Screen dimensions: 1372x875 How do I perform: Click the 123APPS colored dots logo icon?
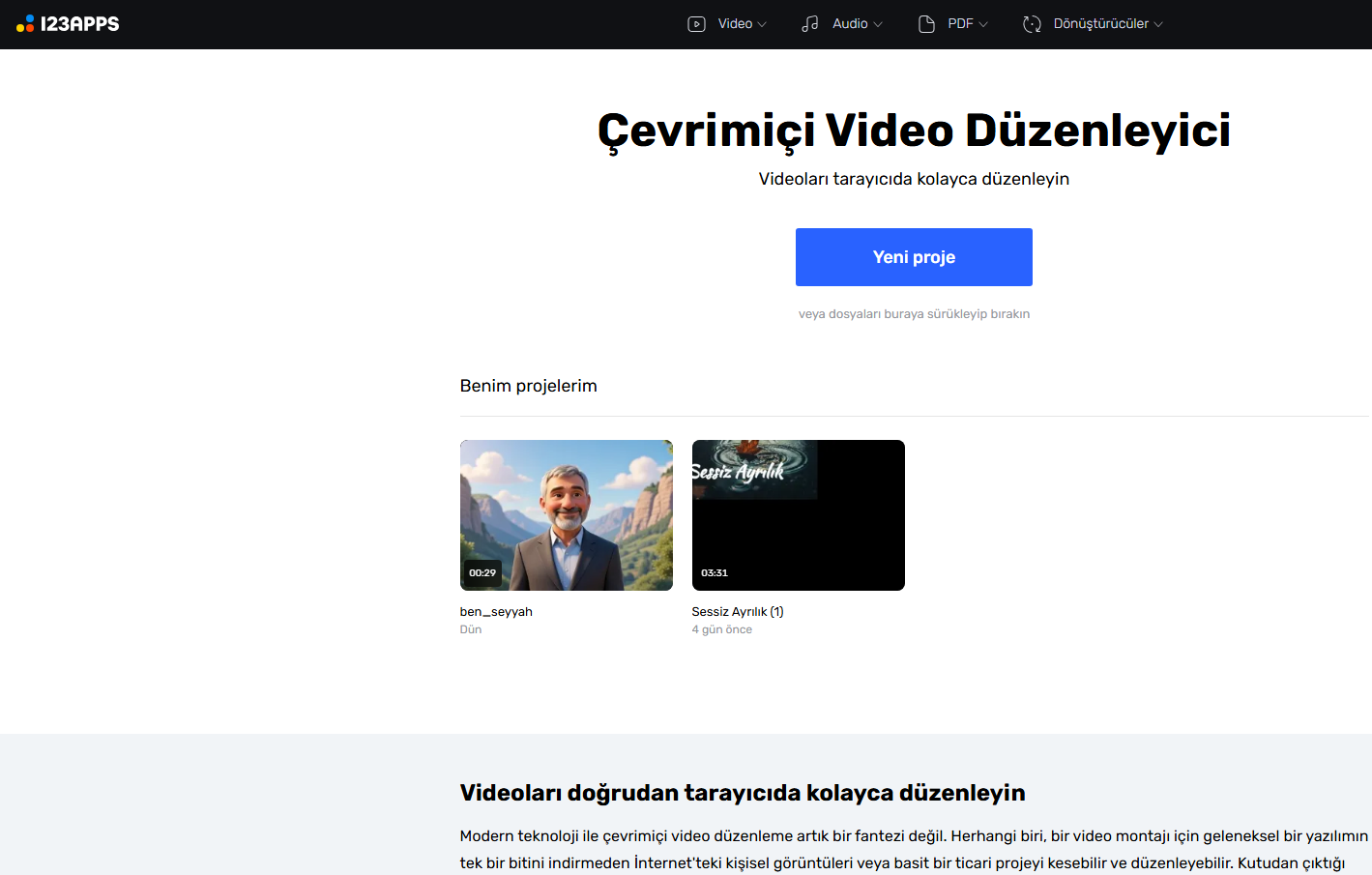[25, 24]
